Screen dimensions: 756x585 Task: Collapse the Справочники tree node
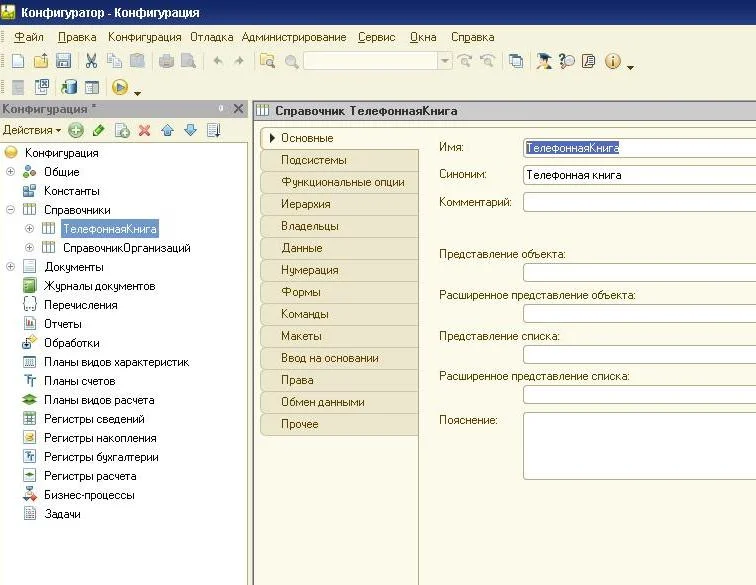pyautogui.click(x=11, y=210)
